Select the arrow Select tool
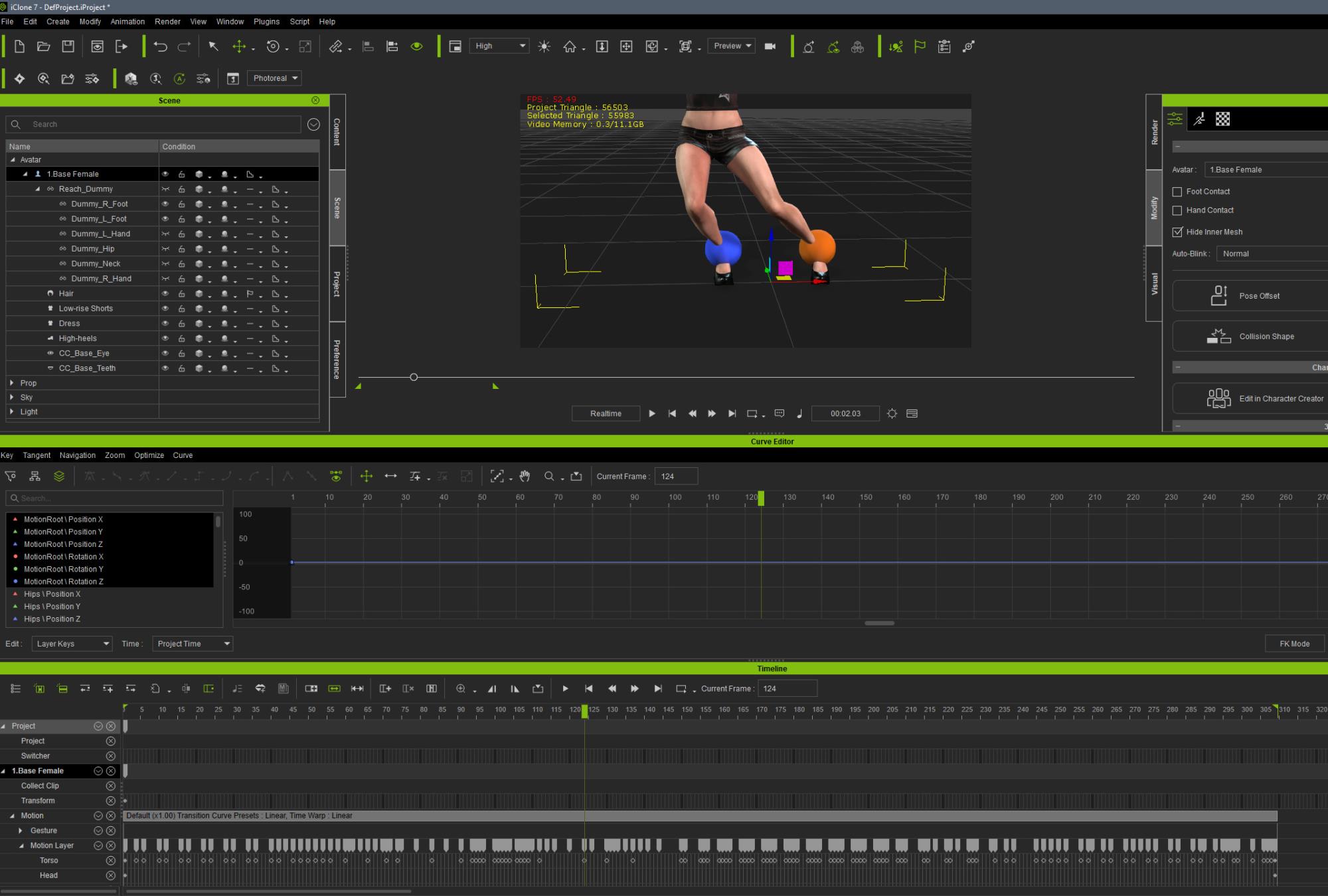 pyautogui.click(x=213, y=46)
